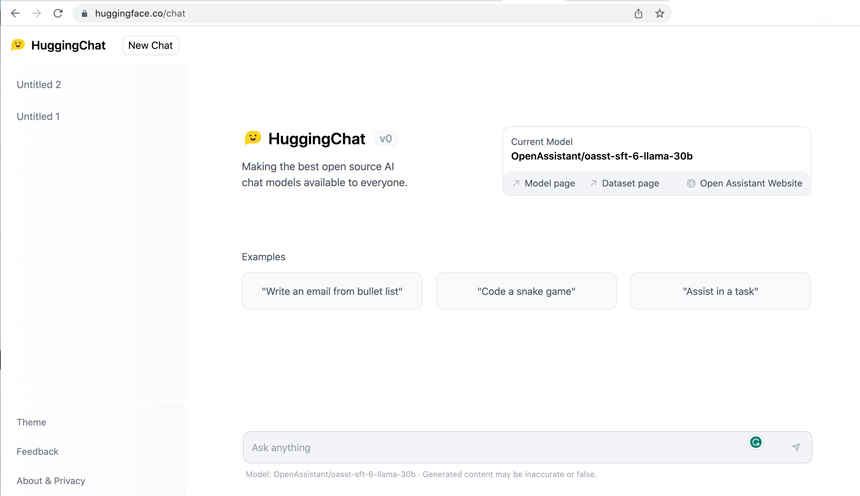Click the browser back arrow

15,13
